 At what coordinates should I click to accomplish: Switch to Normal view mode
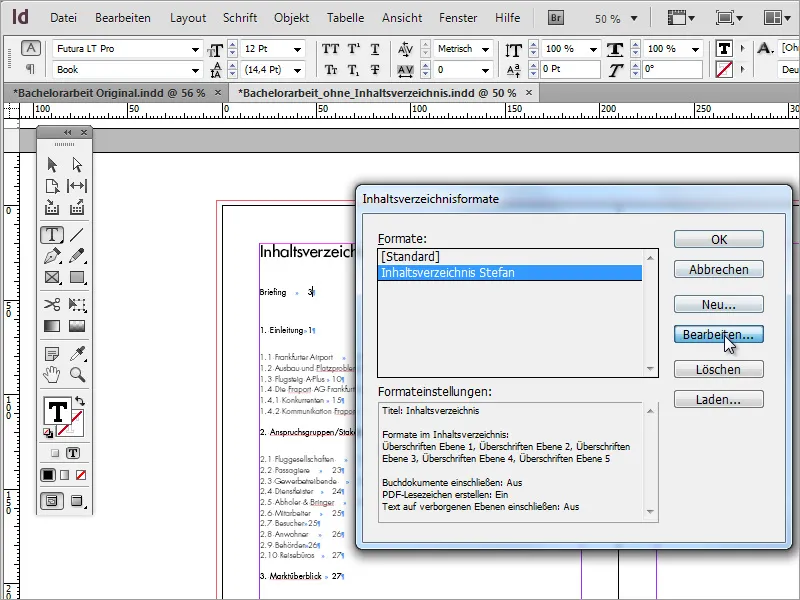(x=52, y=501)
